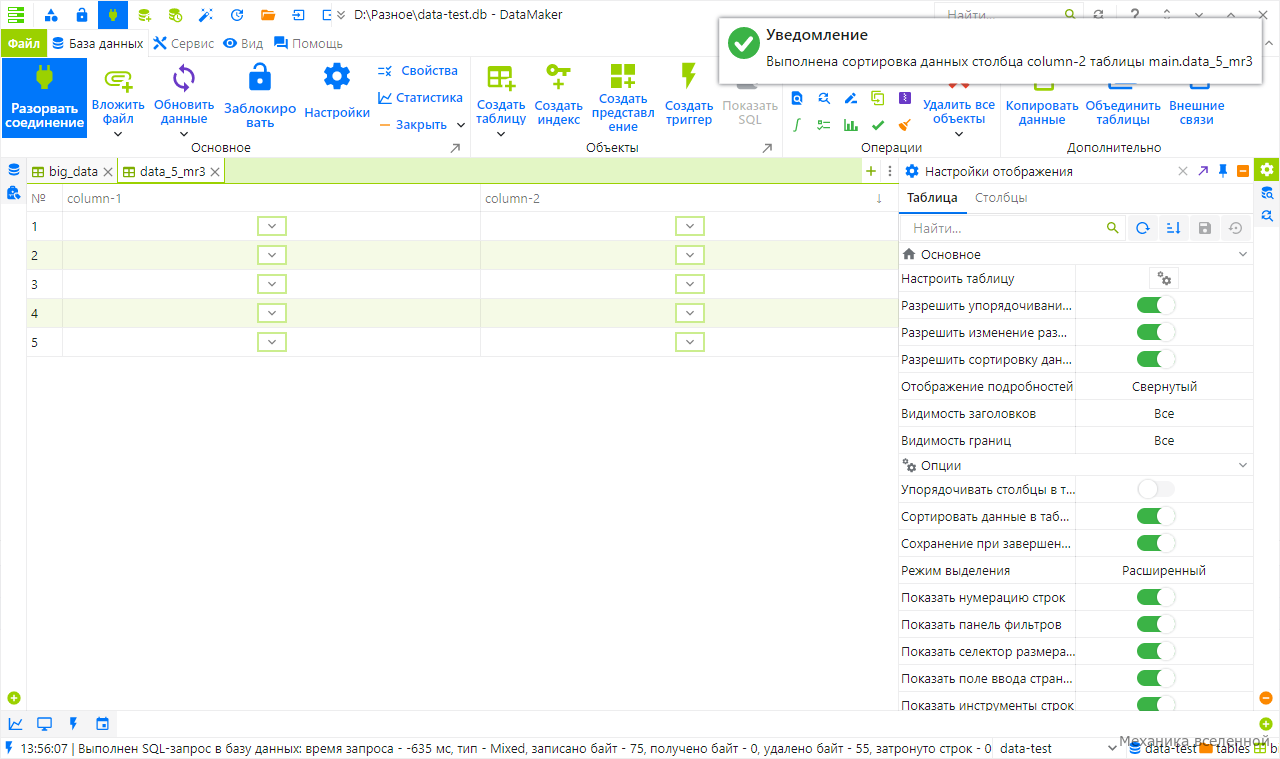Image resolution: width=1280 pixels, height=759 pixels.
Task: Click the Attach file (Вложить файл) icon
Action: 118,78
